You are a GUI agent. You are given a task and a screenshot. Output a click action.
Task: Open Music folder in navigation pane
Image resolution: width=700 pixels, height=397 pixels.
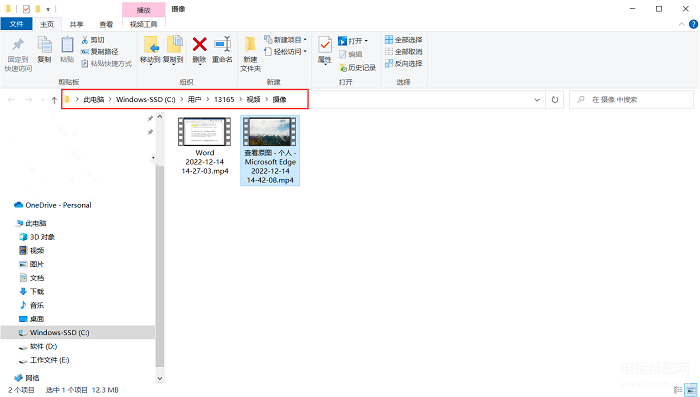coord(32,305)
